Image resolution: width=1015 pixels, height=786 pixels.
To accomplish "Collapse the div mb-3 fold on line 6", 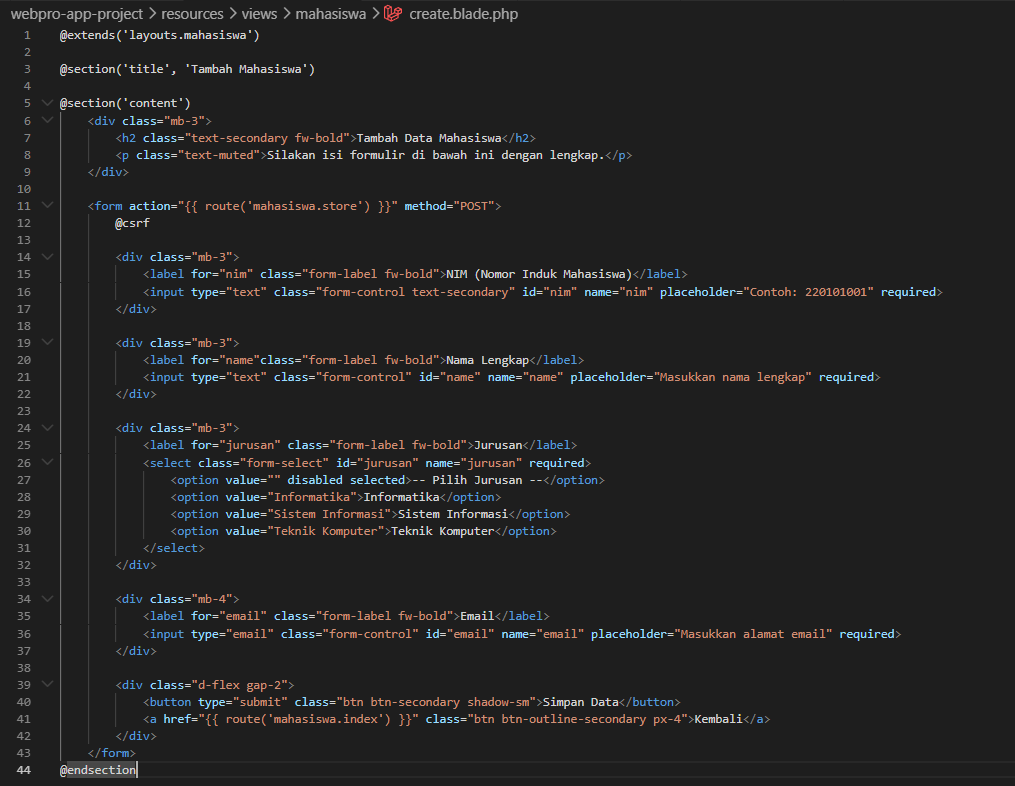I will coord(47,120).
